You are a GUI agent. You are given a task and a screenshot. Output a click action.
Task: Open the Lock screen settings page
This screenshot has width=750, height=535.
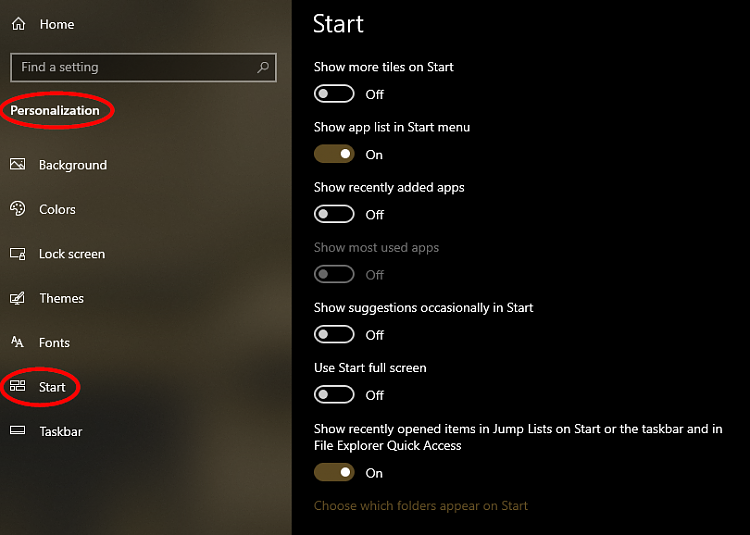click(x=72, y=254)
